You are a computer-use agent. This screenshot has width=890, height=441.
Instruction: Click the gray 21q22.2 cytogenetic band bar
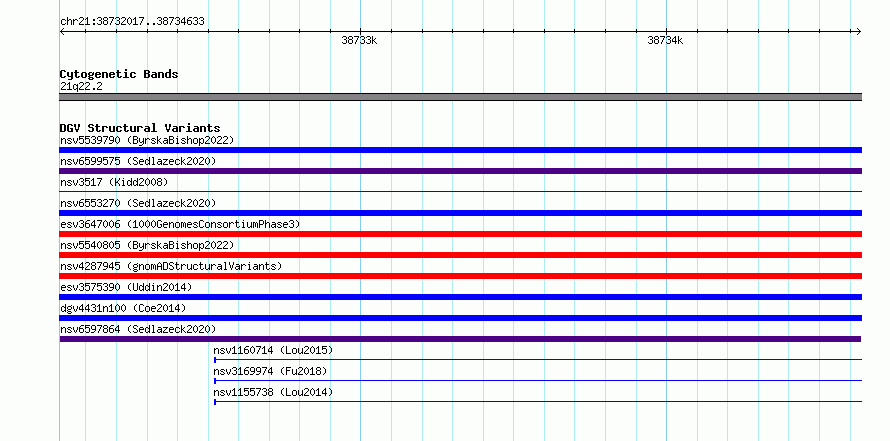(x=461, y=97)
